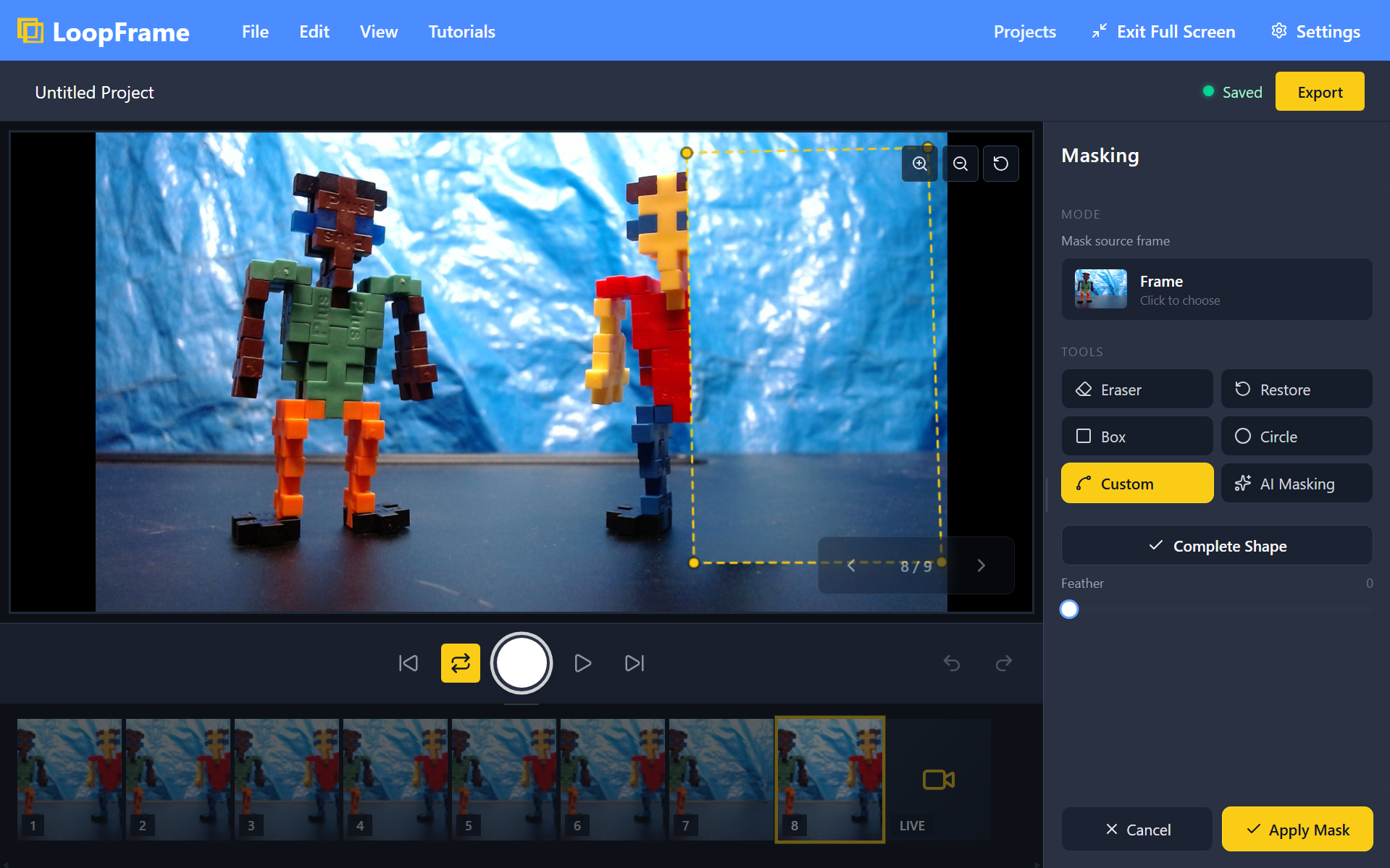
Task: Click the Complete Shape button
Action: tap(1216, 546)
